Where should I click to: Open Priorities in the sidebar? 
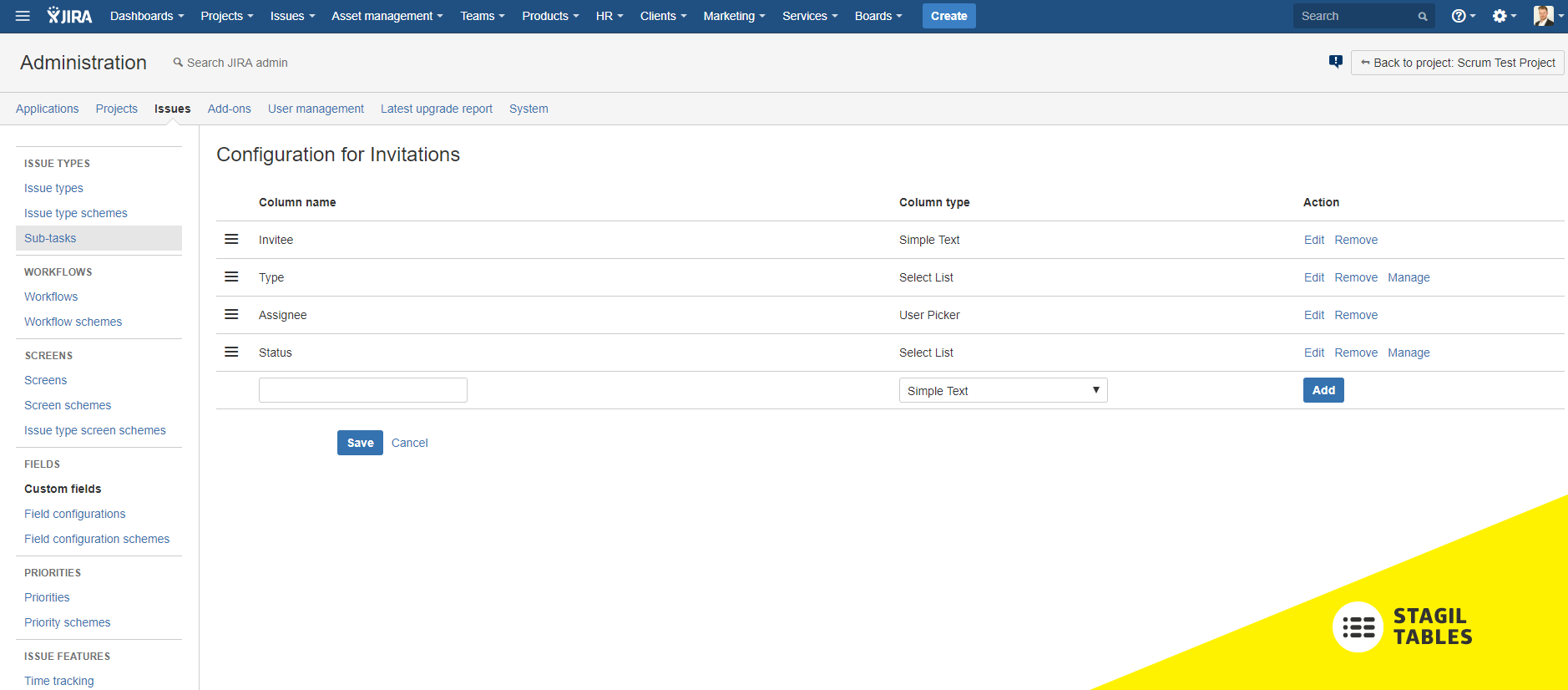47,597
